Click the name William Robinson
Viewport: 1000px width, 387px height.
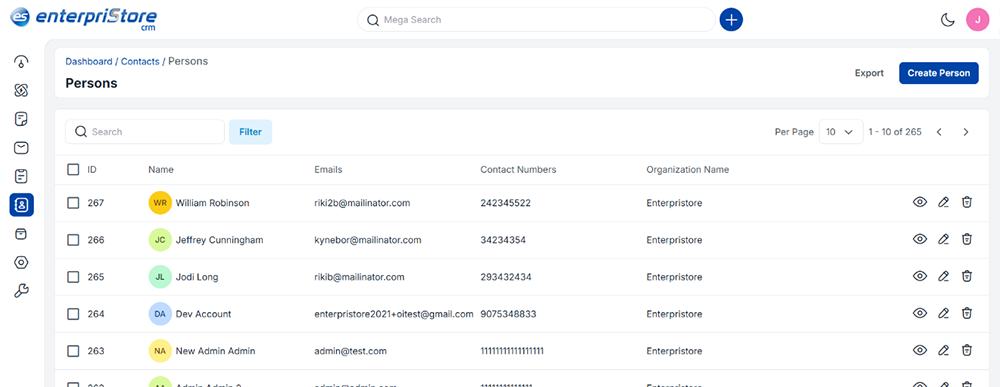[212, 203]
